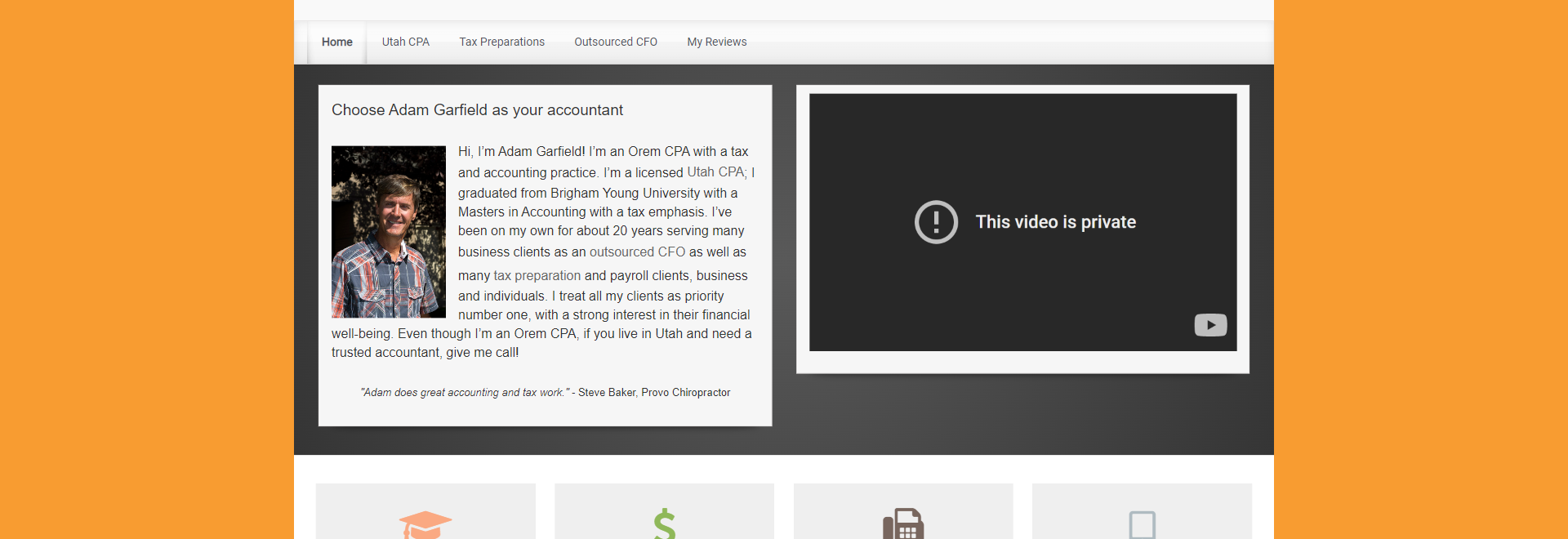Open Tax Preparations menu item
1568x539 pixels.
(501, 42)
